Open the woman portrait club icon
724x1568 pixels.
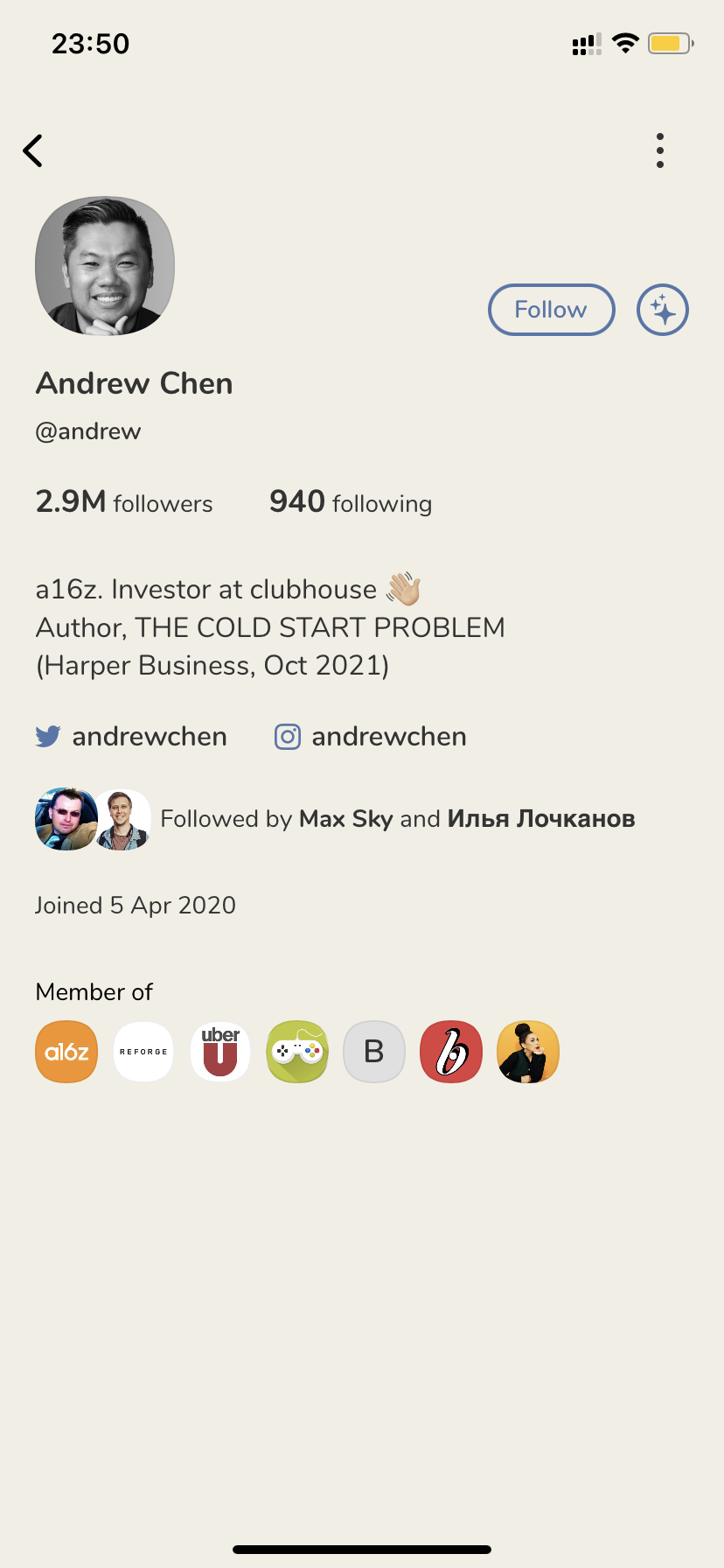[x=528, y=1052]
